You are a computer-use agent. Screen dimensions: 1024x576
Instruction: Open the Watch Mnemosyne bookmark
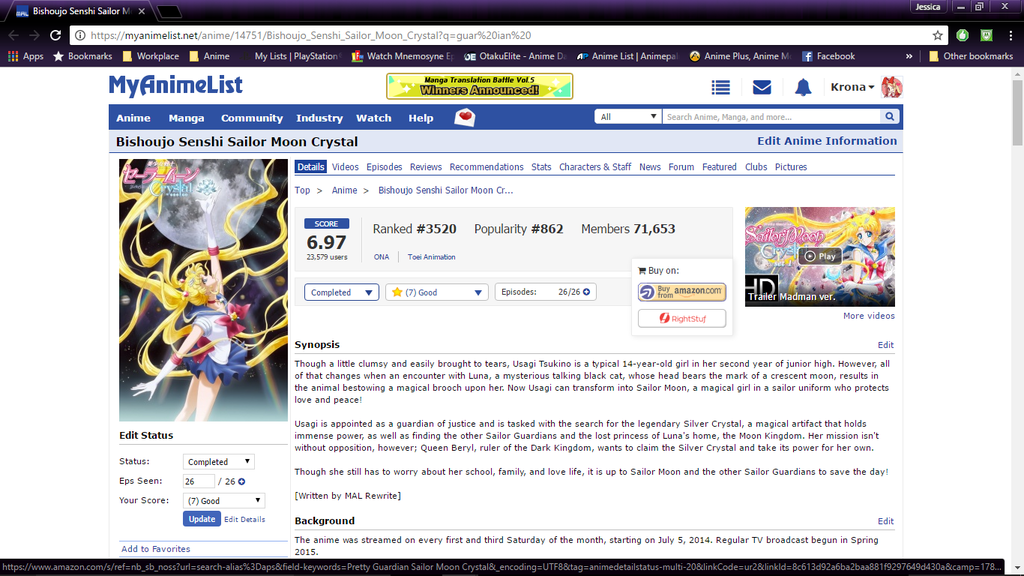click(402, 56)
